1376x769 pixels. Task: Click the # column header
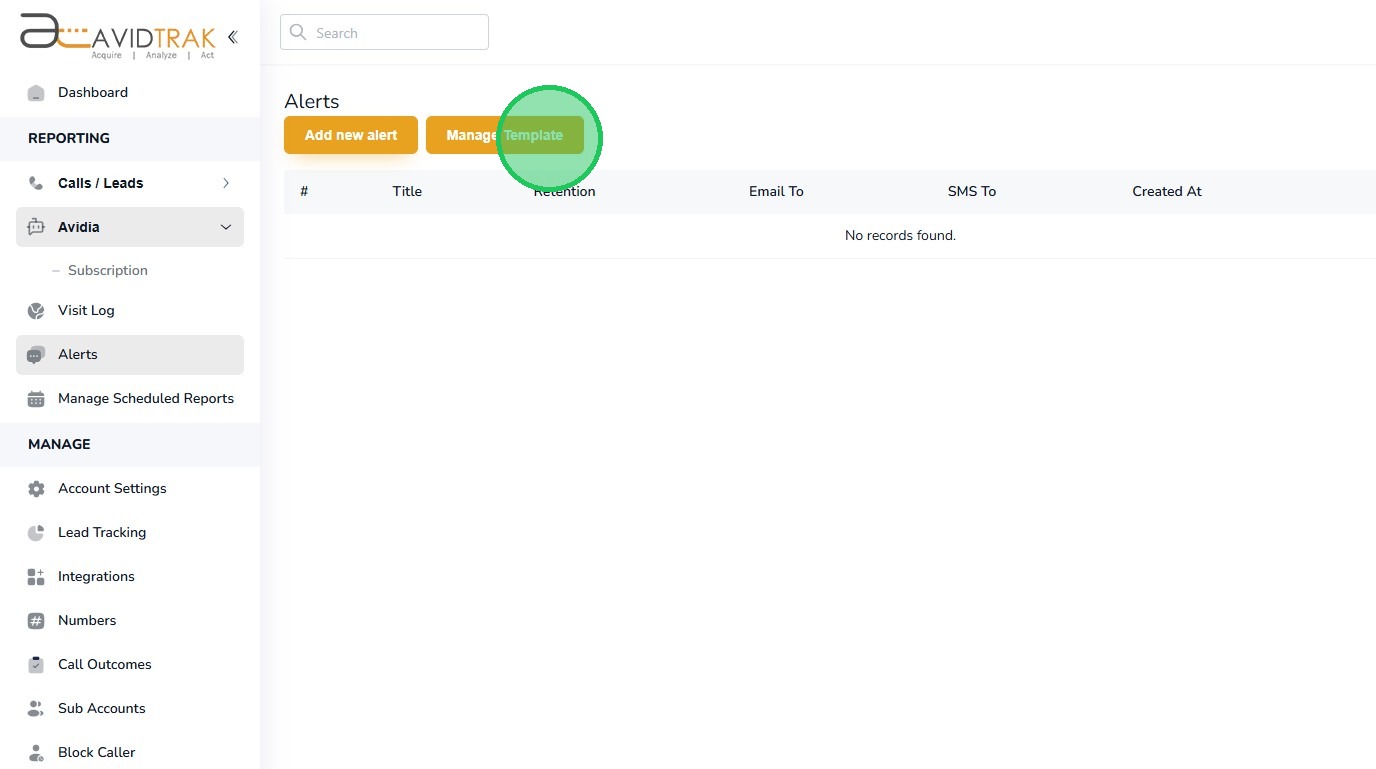coord(304,191)
